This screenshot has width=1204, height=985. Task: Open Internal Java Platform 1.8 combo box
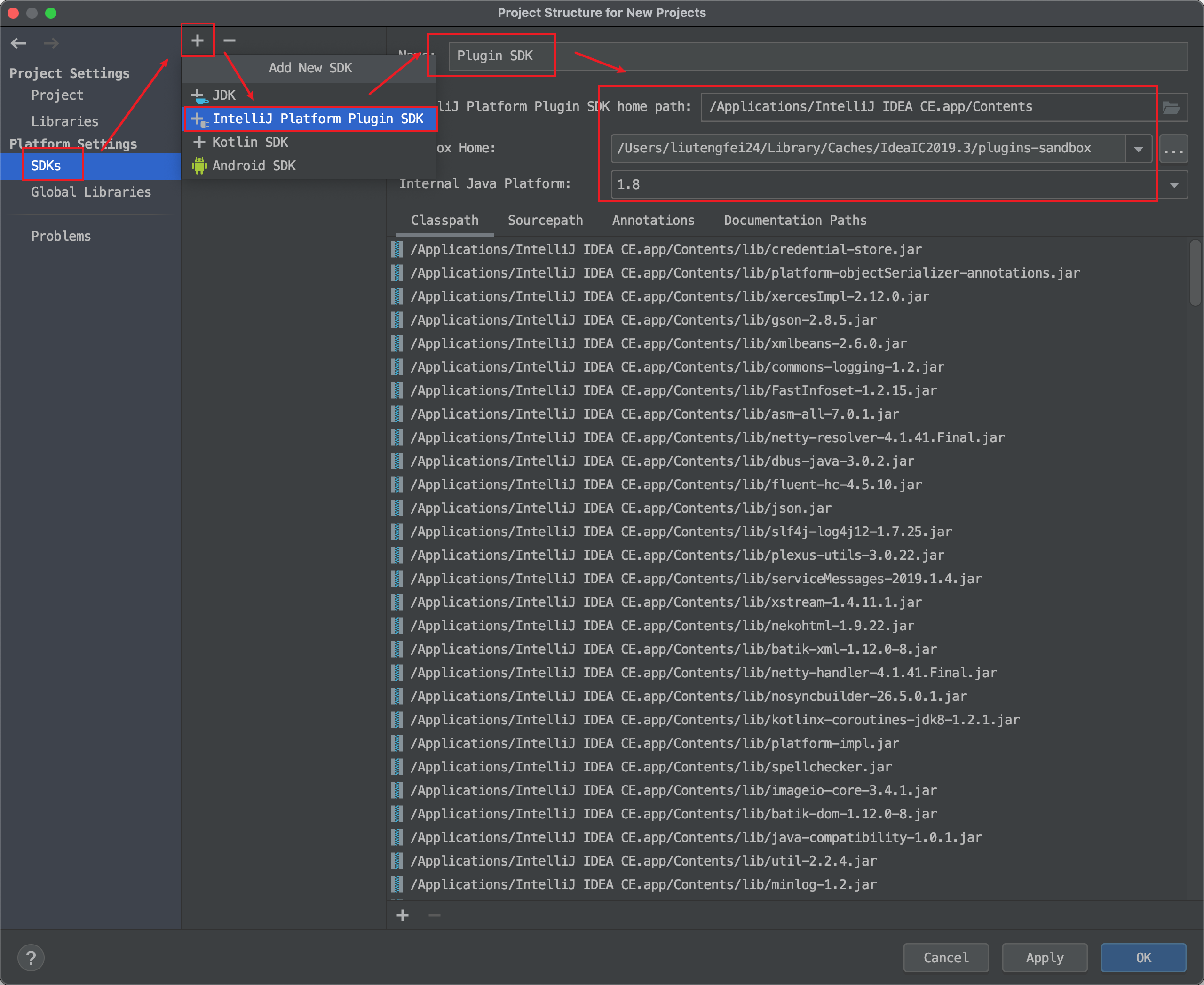click(899, 185)
